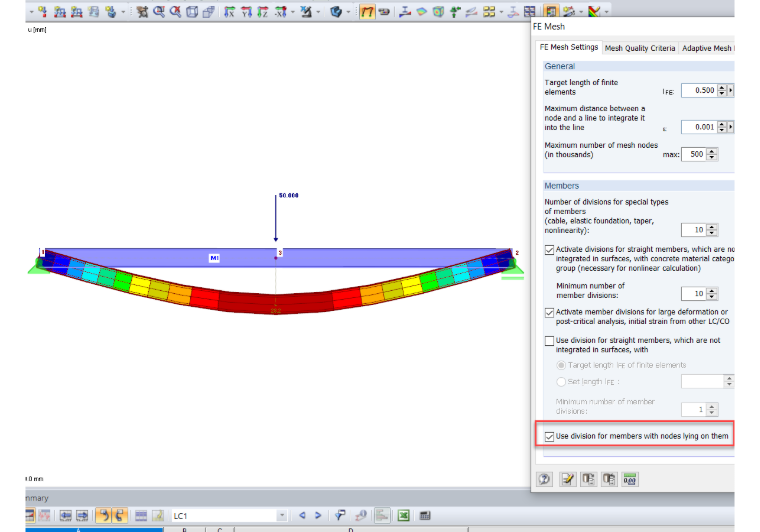Open the LC1 load case dropdown
This screenshot has height=532, width=760.
click(x=282, y=516)
